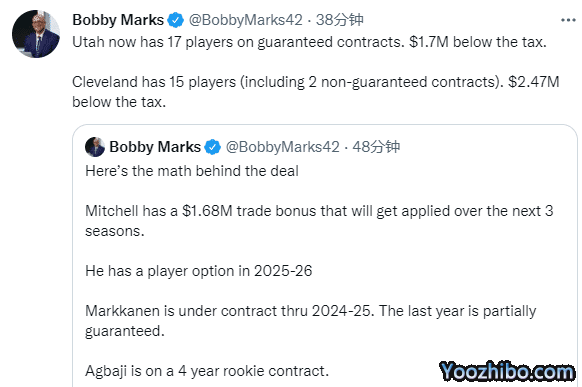Screen dimensions: 582x387
Task: Open the top Bobby Marks display name
Action: [x=118, y=20]
